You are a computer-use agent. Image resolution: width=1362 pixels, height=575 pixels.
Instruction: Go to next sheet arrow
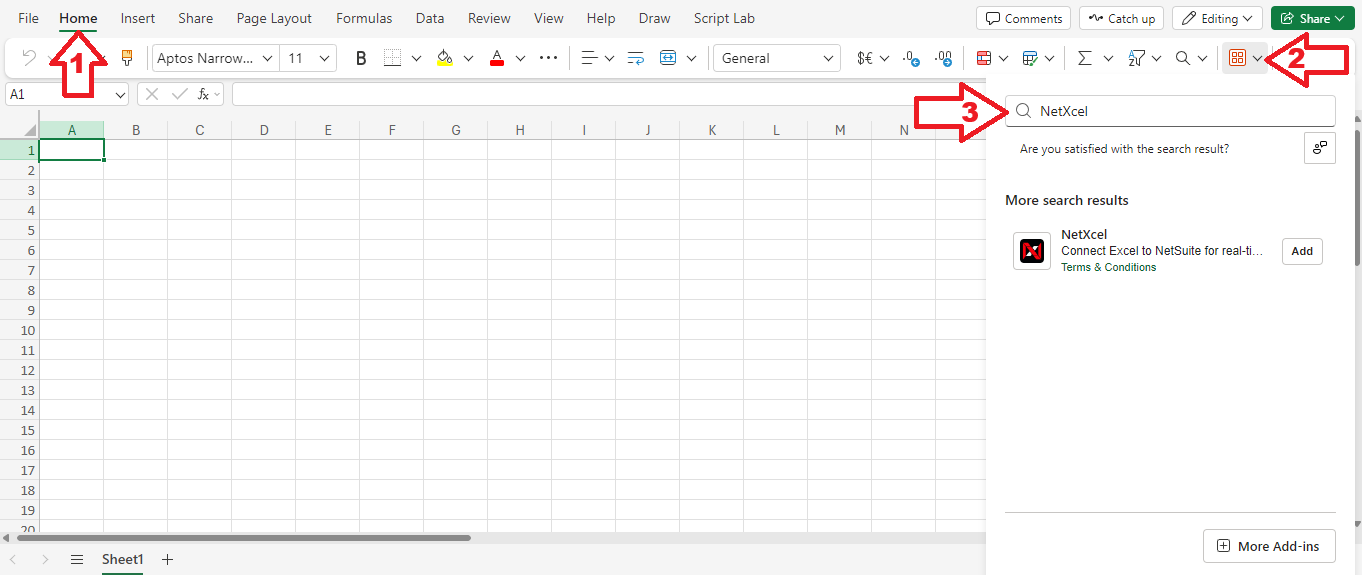point(45,560)
